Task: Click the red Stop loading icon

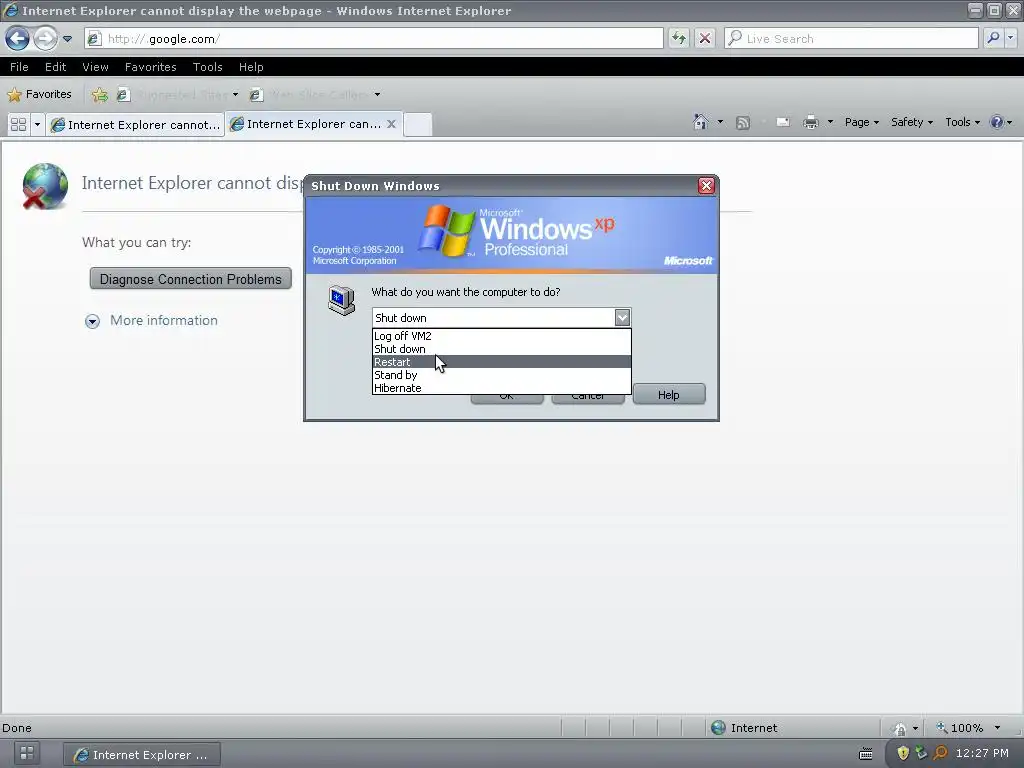Action: coord(705,39)
